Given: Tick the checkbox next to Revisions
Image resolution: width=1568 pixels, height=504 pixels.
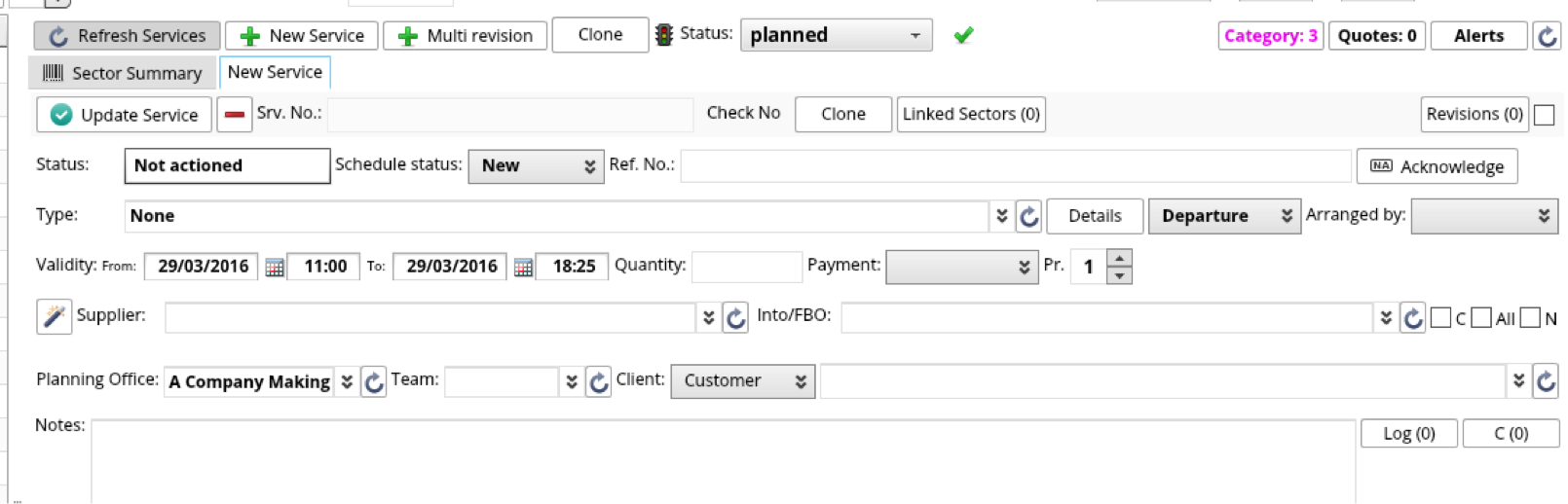Looking at the screenshot, I should [x=1544, y=115].
